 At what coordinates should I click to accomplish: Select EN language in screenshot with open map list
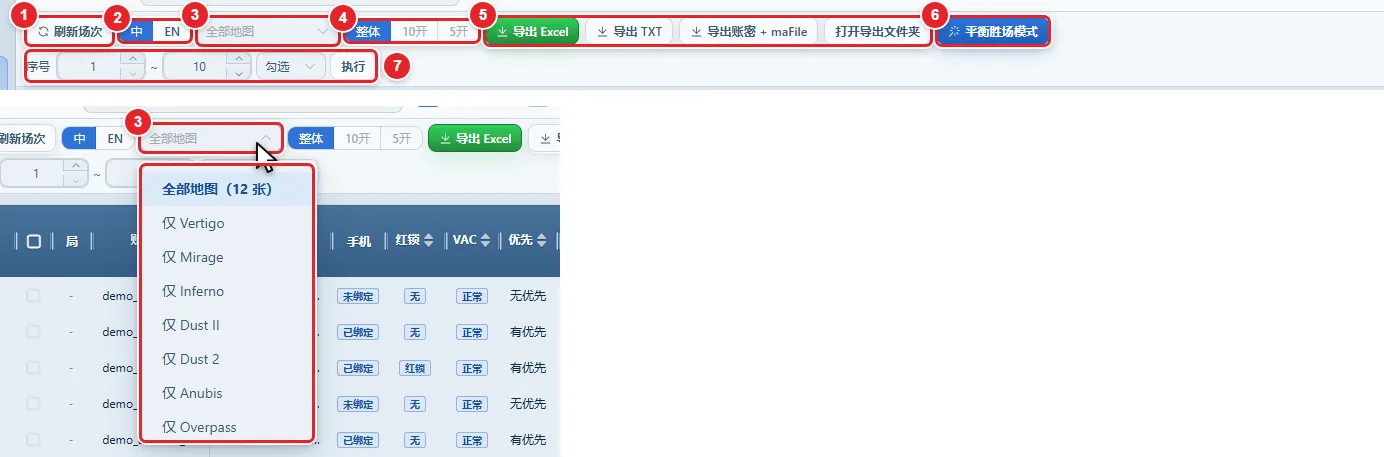pyautogui.click(x=115, y=138)
